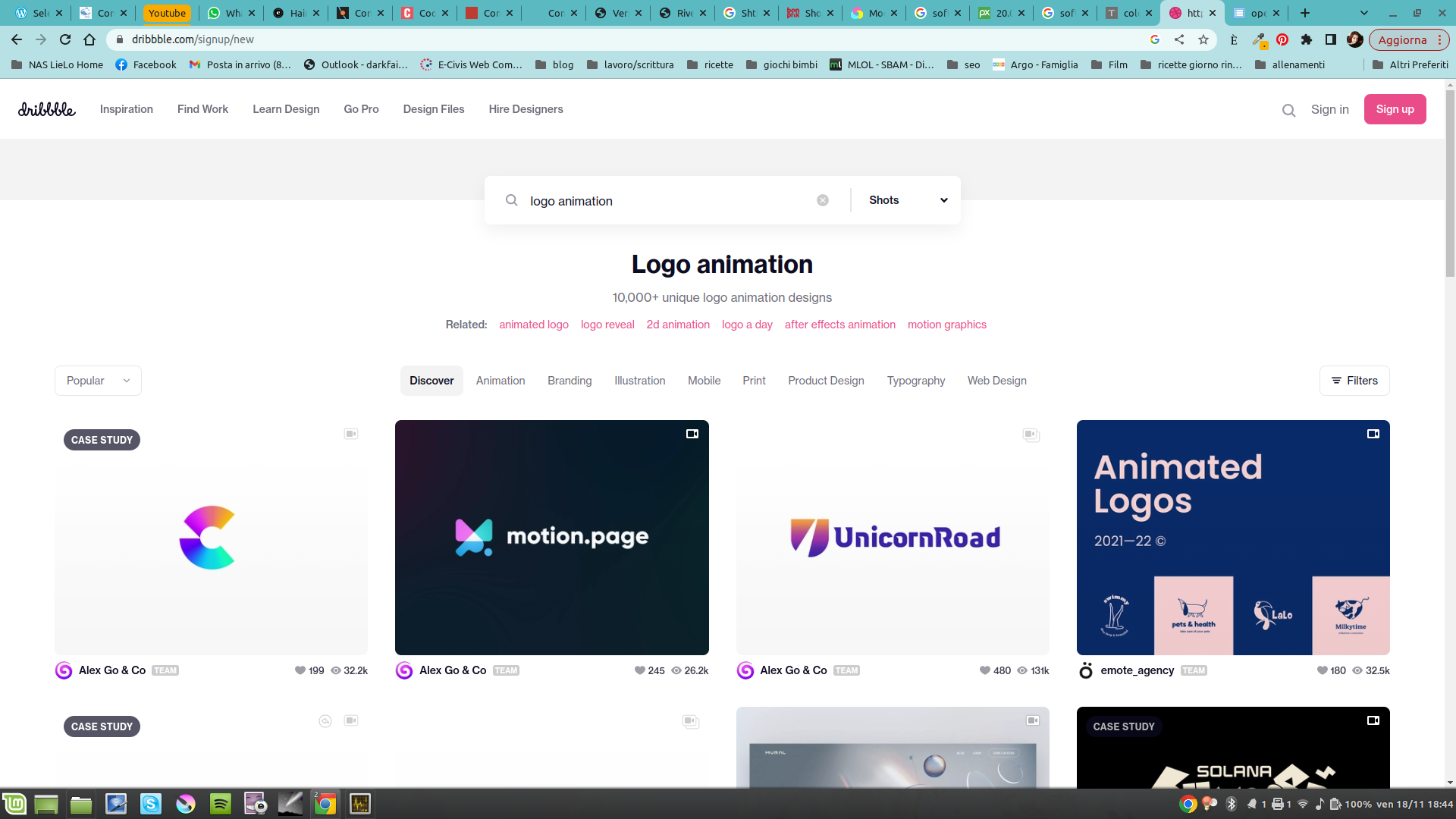Click the Sign in link

click(1330, 109)
